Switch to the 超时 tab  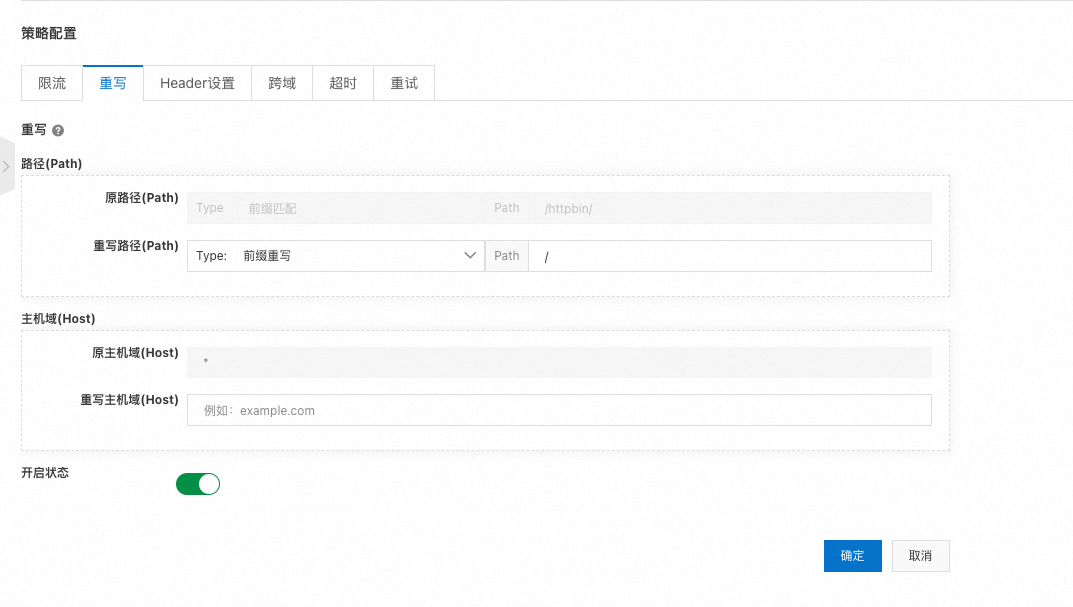tap(343, 83)
